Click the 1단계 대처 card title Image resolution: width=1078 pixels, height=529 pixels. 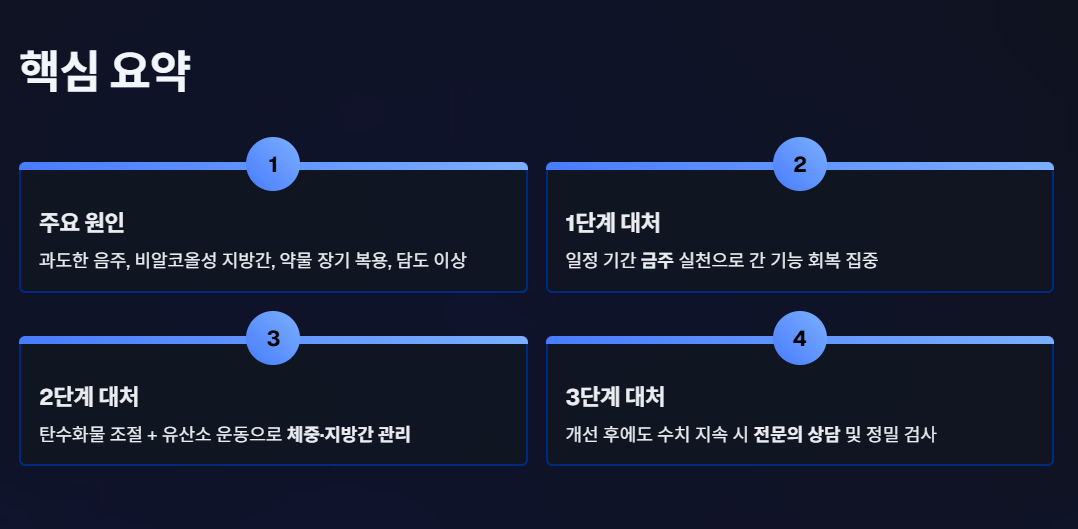point(613,223)
